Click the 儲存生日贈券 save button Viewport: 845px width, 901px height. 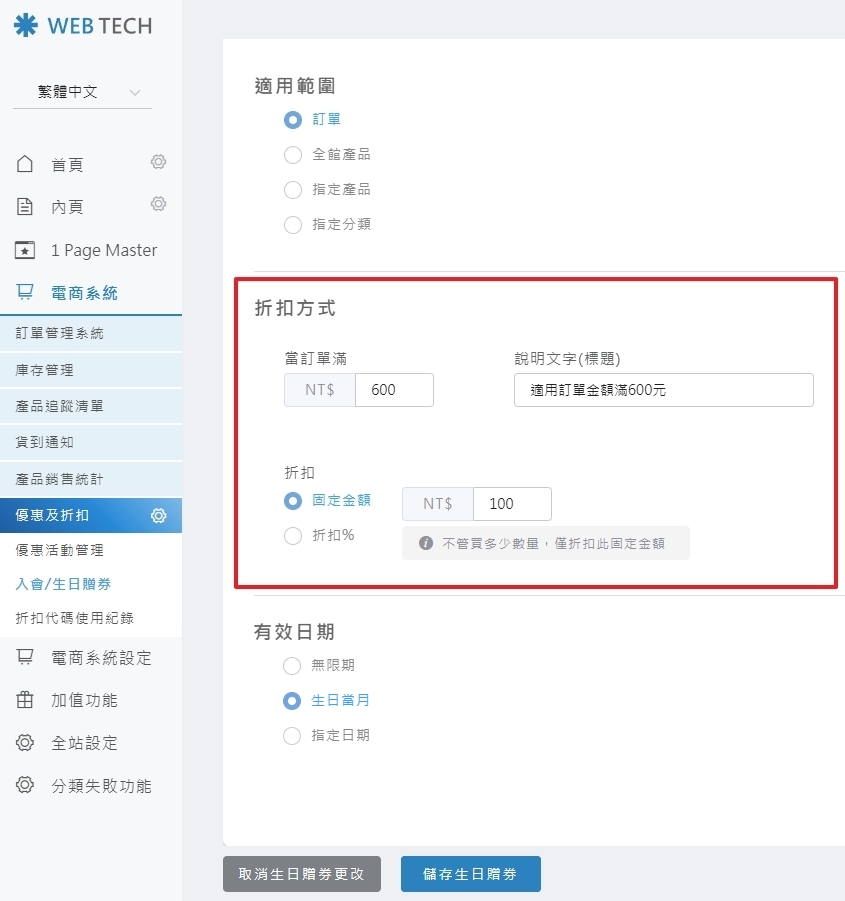(x=470, y=873)
